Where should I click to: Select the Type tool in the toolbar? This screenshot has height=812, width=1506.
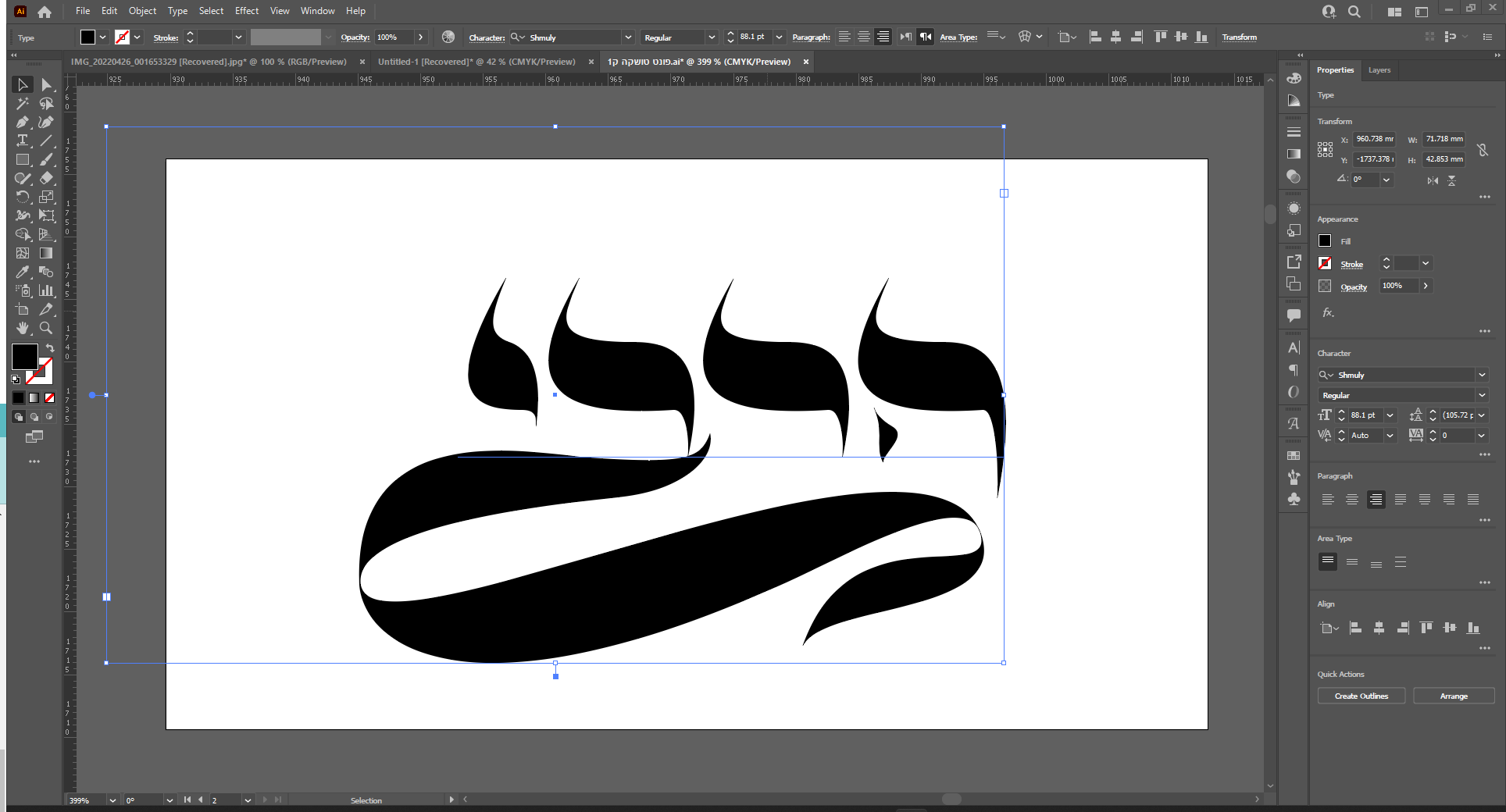click(x=23, y=141)
